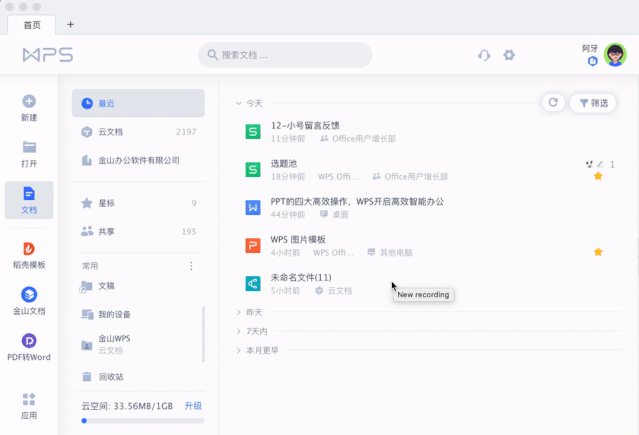Screen dimensions: 639x435
Task: Click the refresh button beside 筛选
Action: pyautogui.click(x=552, y=102)
